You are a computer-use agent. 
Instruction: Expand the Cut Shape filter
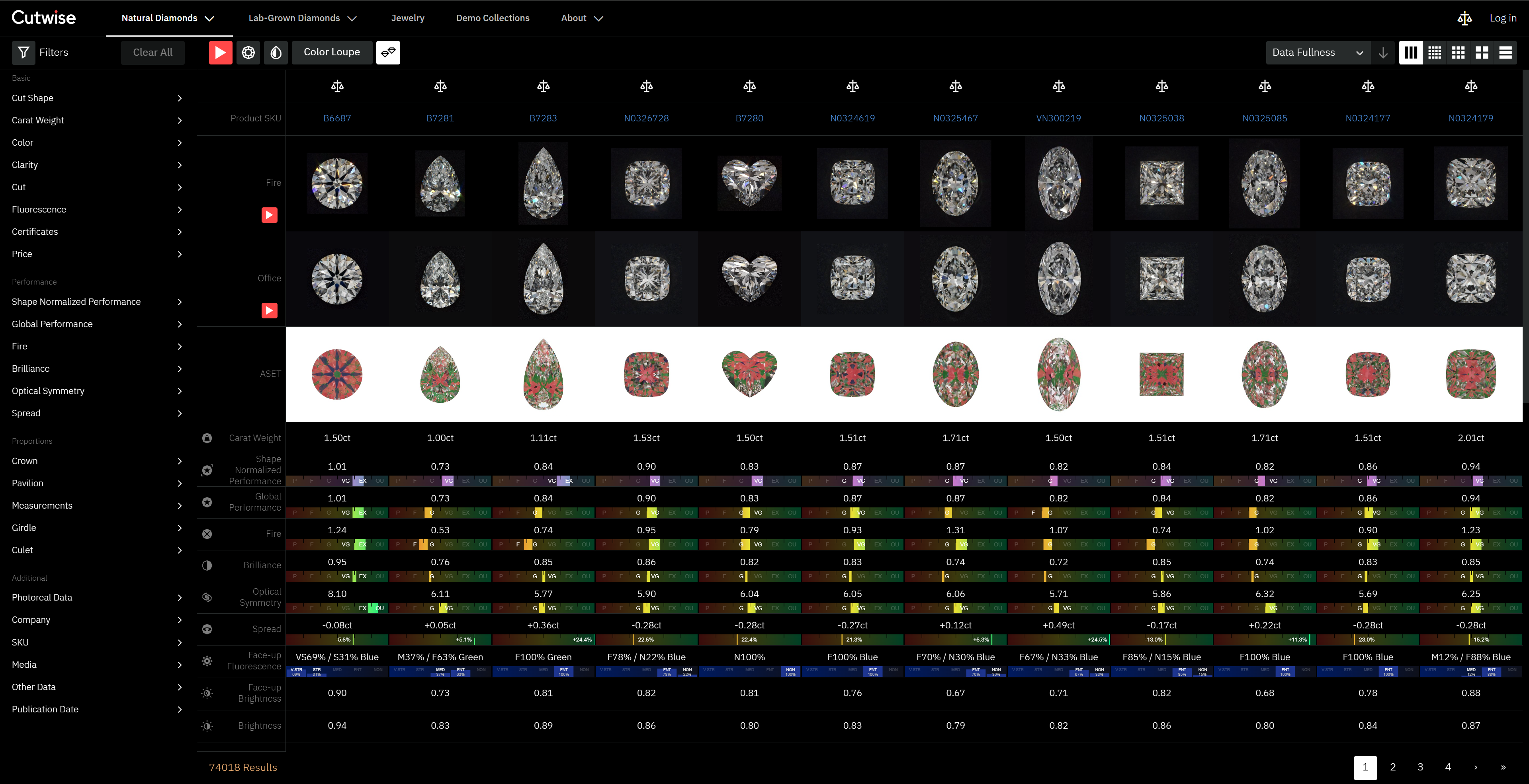[x=97, y=98]
